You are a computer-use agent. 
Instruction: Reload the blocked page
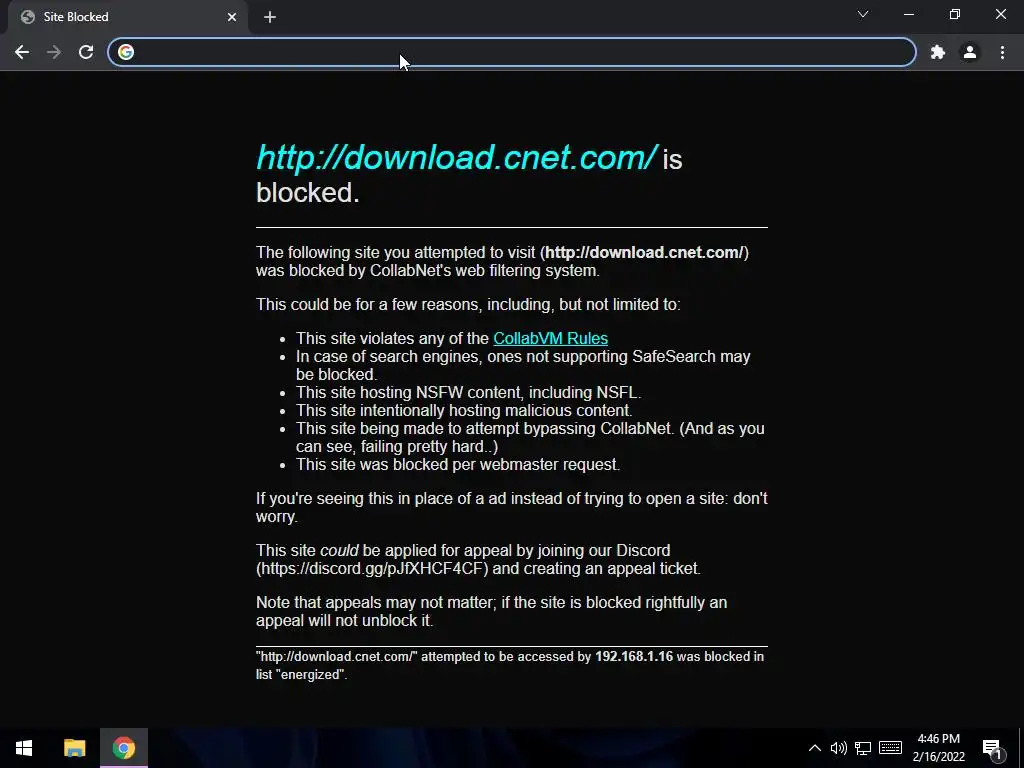pyautogui.click(x=86, y=52)
